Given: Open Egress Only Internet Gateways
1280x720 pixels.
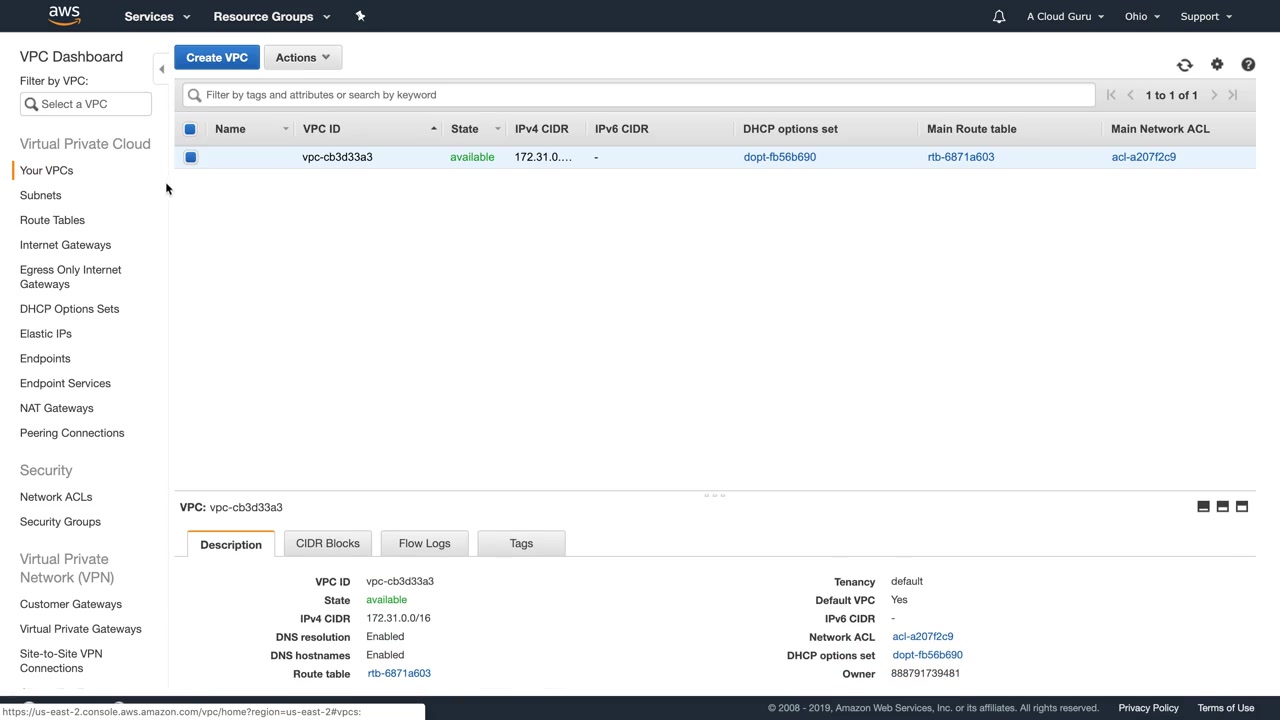Looking at the screenshot, I should [70, 277].
